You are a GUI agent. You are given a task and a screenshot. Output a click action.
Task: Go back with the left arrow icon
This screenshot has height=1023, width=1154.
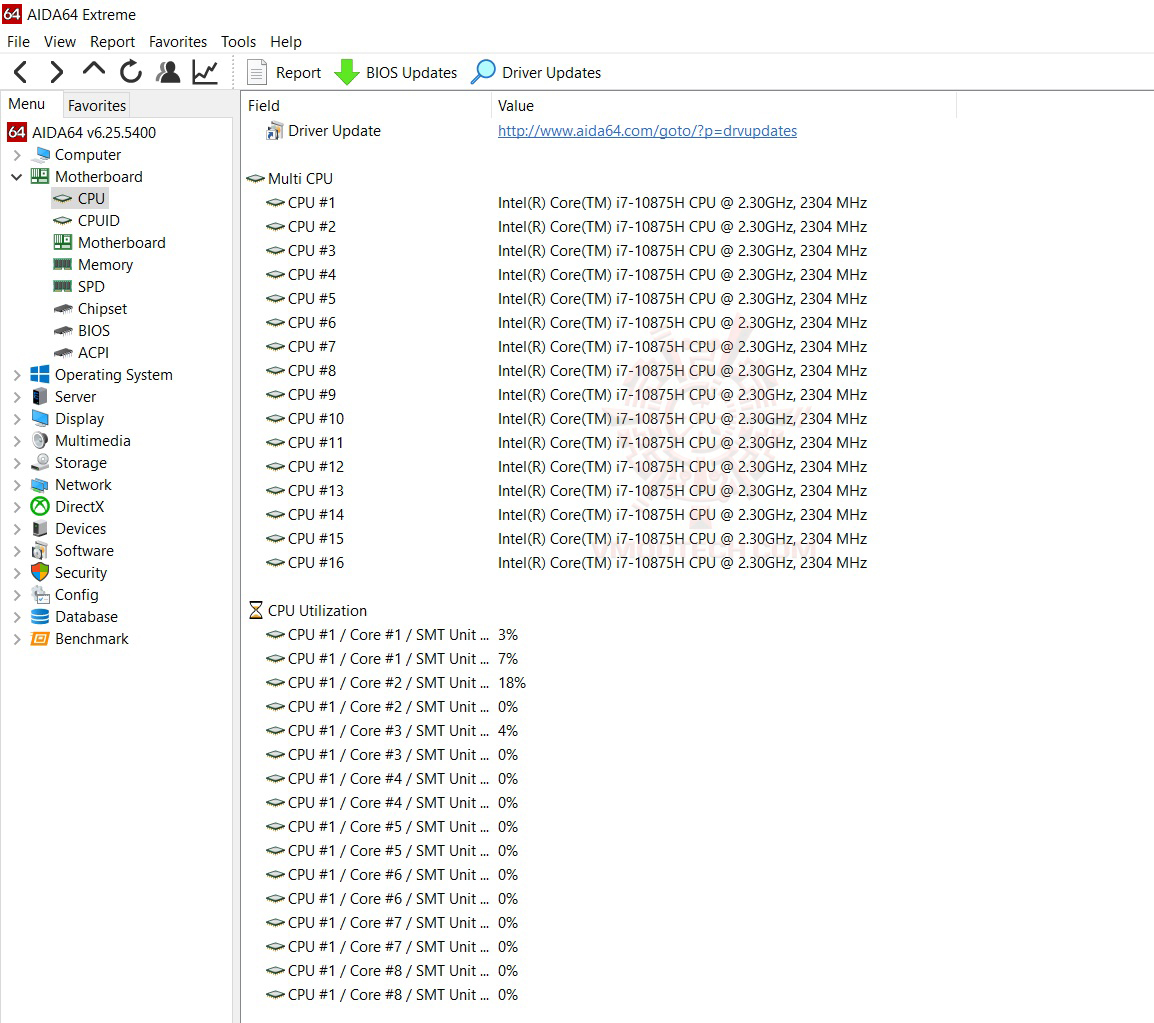point(21,72)
